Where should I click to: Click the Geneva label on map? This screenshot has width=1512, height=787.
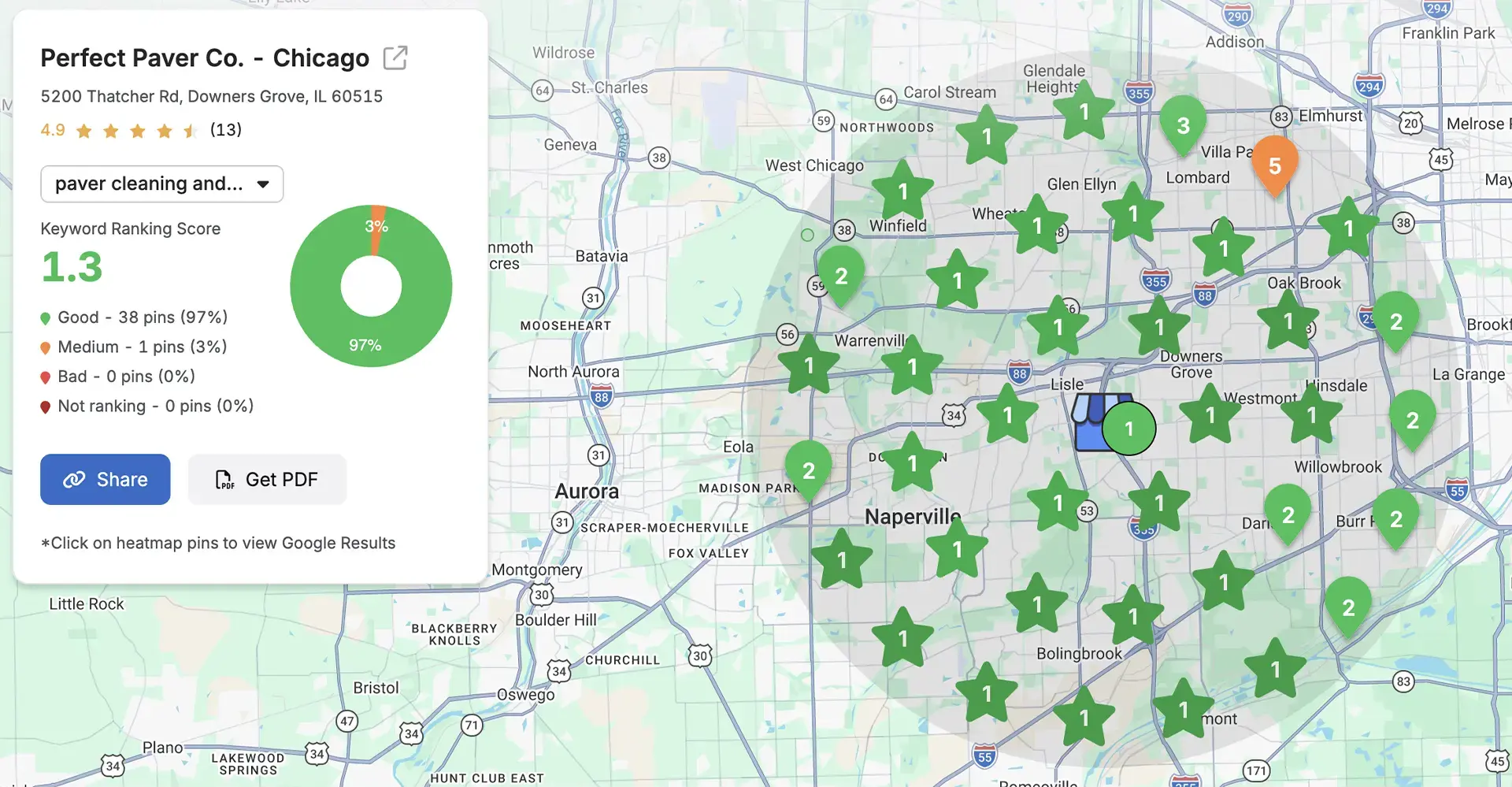coord(570,145)
